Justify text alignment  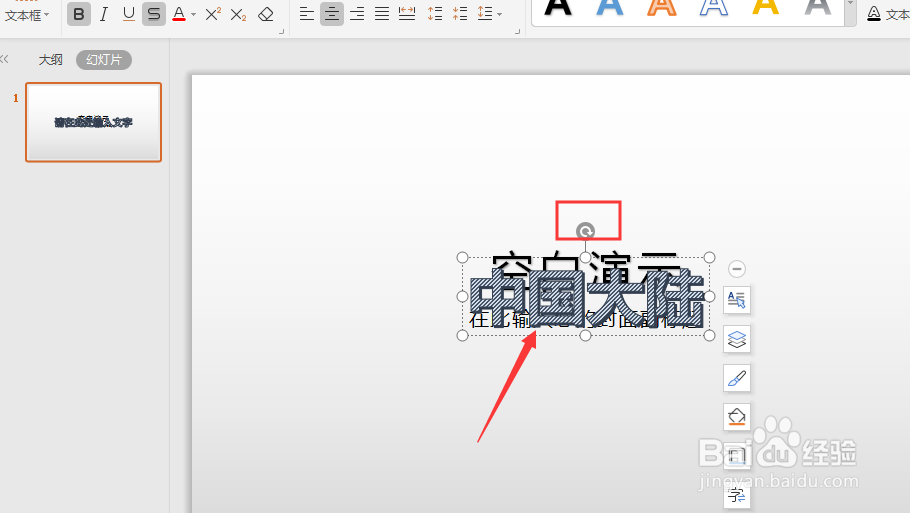[382, 14]
